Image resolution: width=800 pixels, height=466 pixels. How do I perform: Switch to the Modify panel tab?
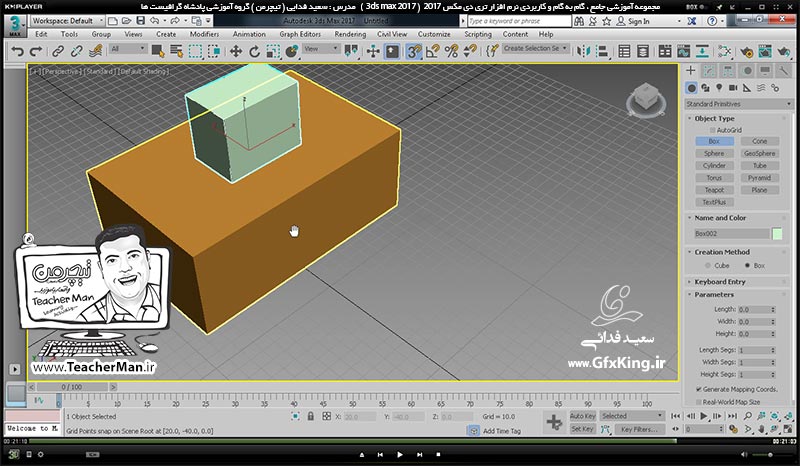[x=709, y=71]
